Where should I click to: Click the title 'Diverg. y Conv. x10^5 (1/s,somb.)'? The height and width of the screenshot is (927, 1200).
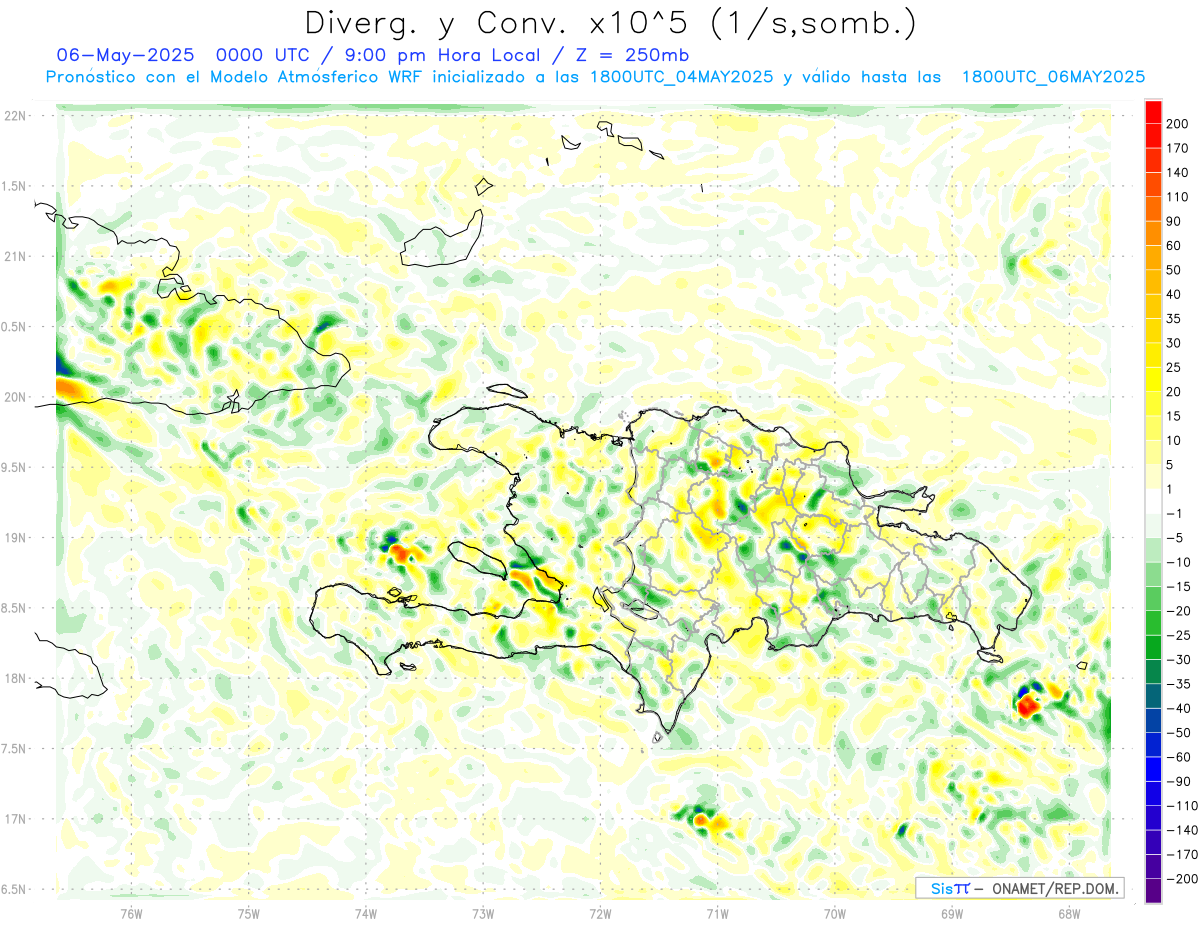[611, 23]
